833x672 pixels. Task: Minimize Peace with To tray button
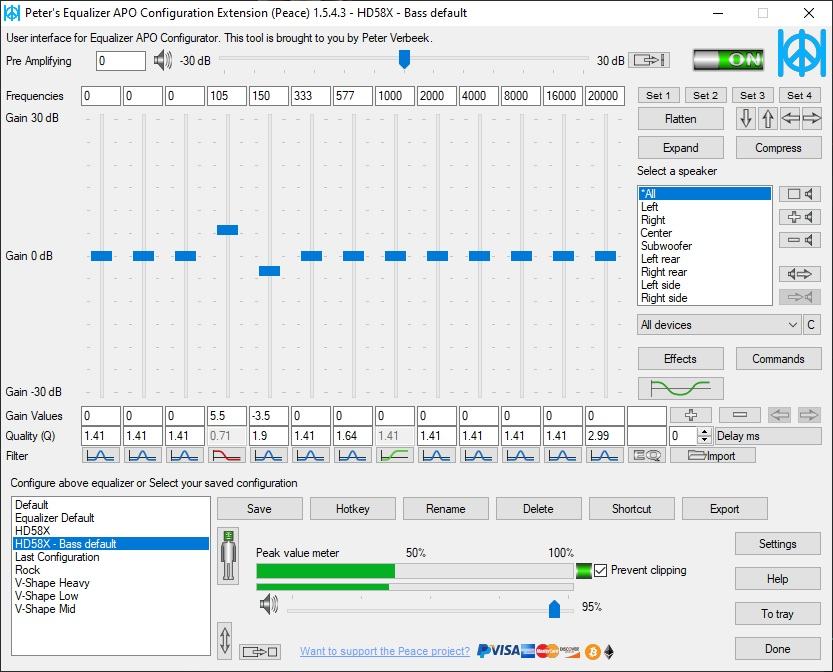(x=778, y=614)
